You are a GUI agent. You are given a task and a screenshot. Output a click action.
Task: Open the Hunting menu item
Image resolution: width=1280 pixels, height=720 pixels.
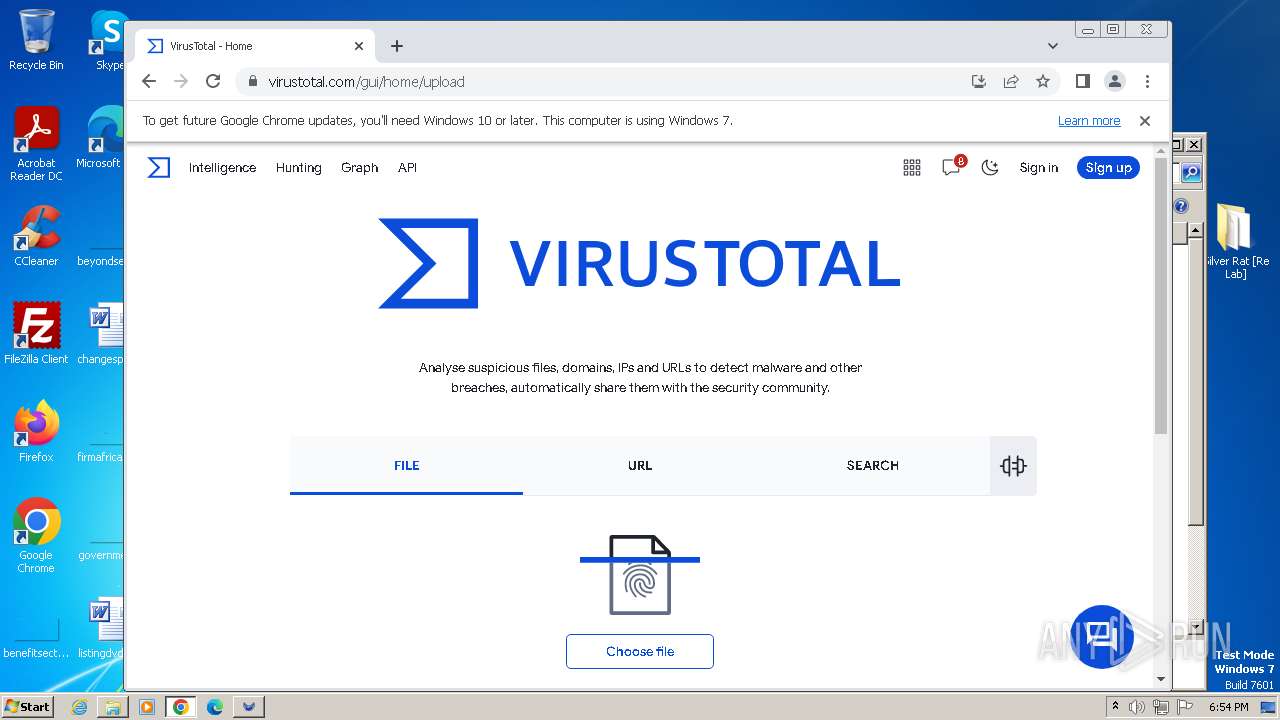(x=299, y=168)
